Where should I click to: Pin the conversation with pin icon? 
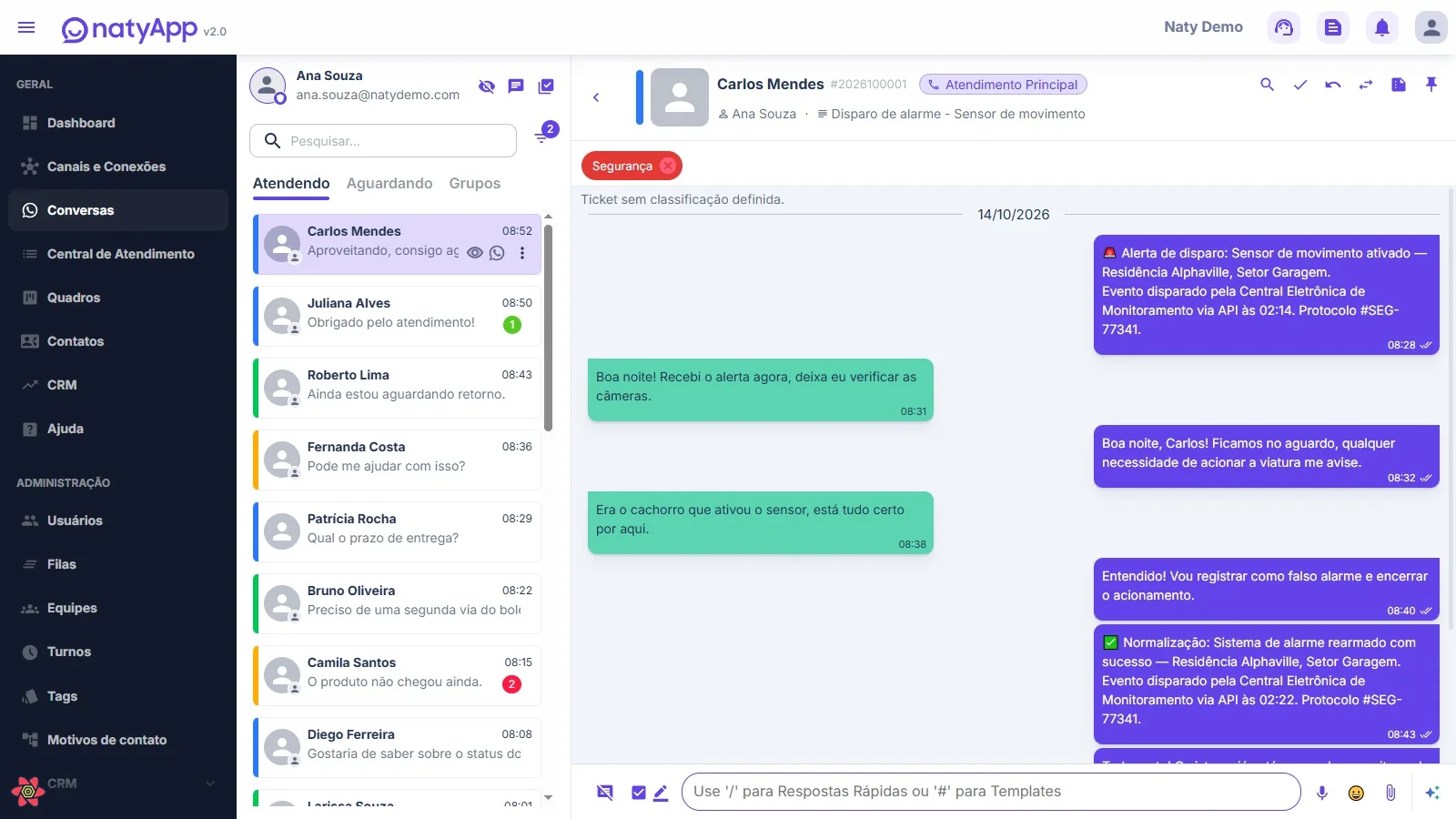(x=1431, y=85)
